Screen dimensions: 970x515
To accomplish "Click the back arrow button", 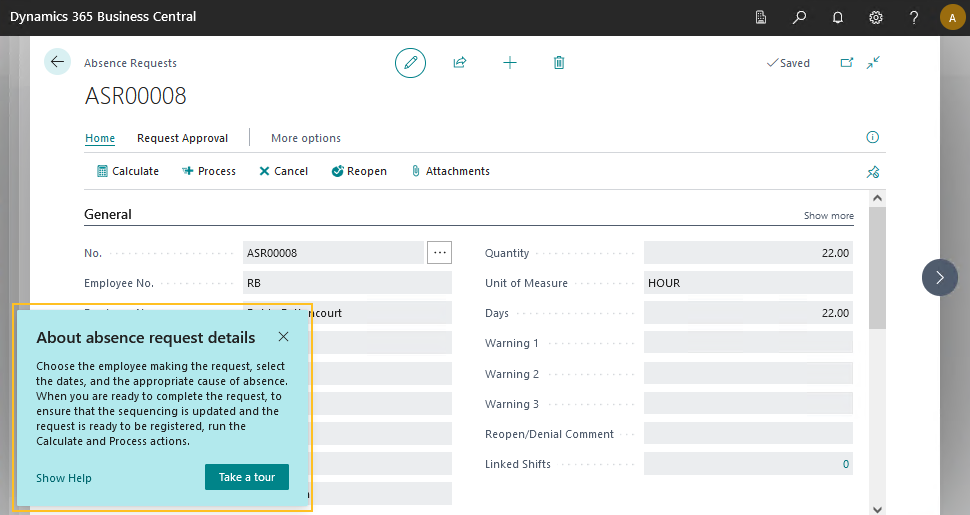I will 57,62.
